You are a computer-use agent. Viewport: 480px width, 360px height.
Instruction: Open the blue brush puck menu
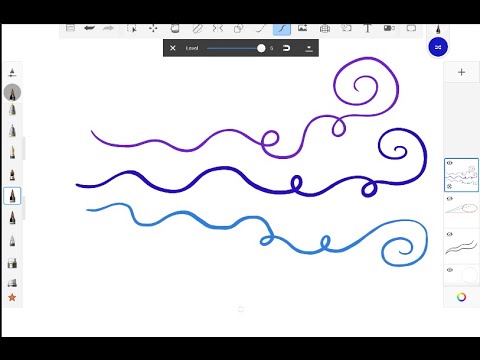pos(438,47)
